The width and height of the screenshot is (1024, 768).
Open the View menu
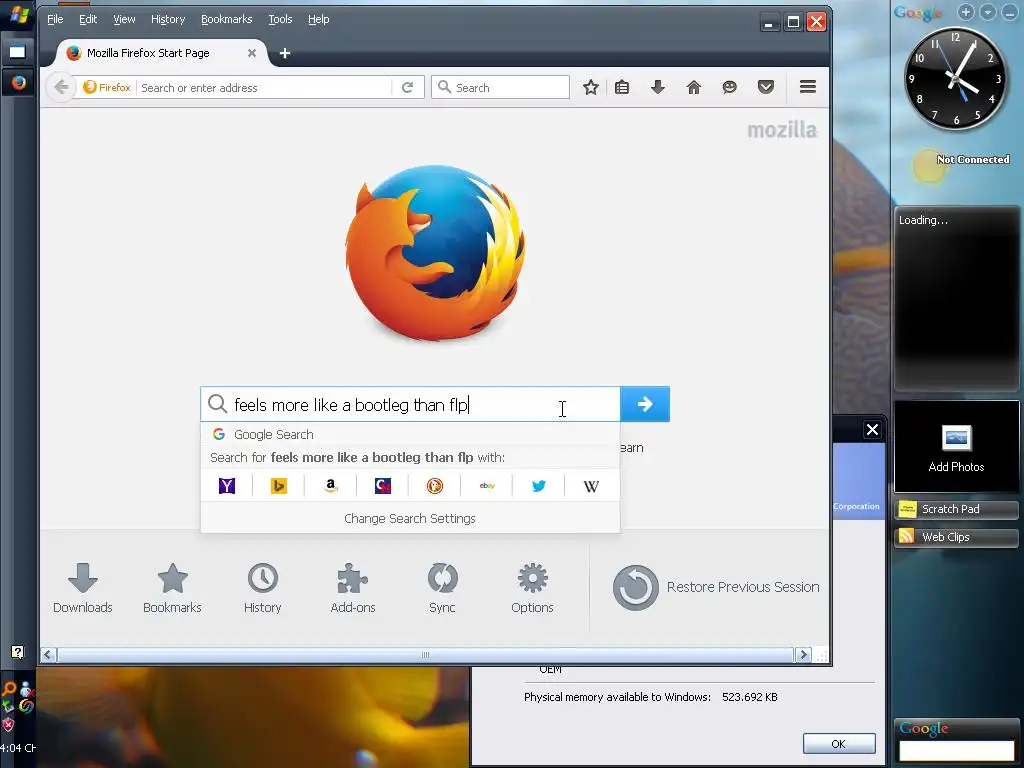click(x=124, y=20)
